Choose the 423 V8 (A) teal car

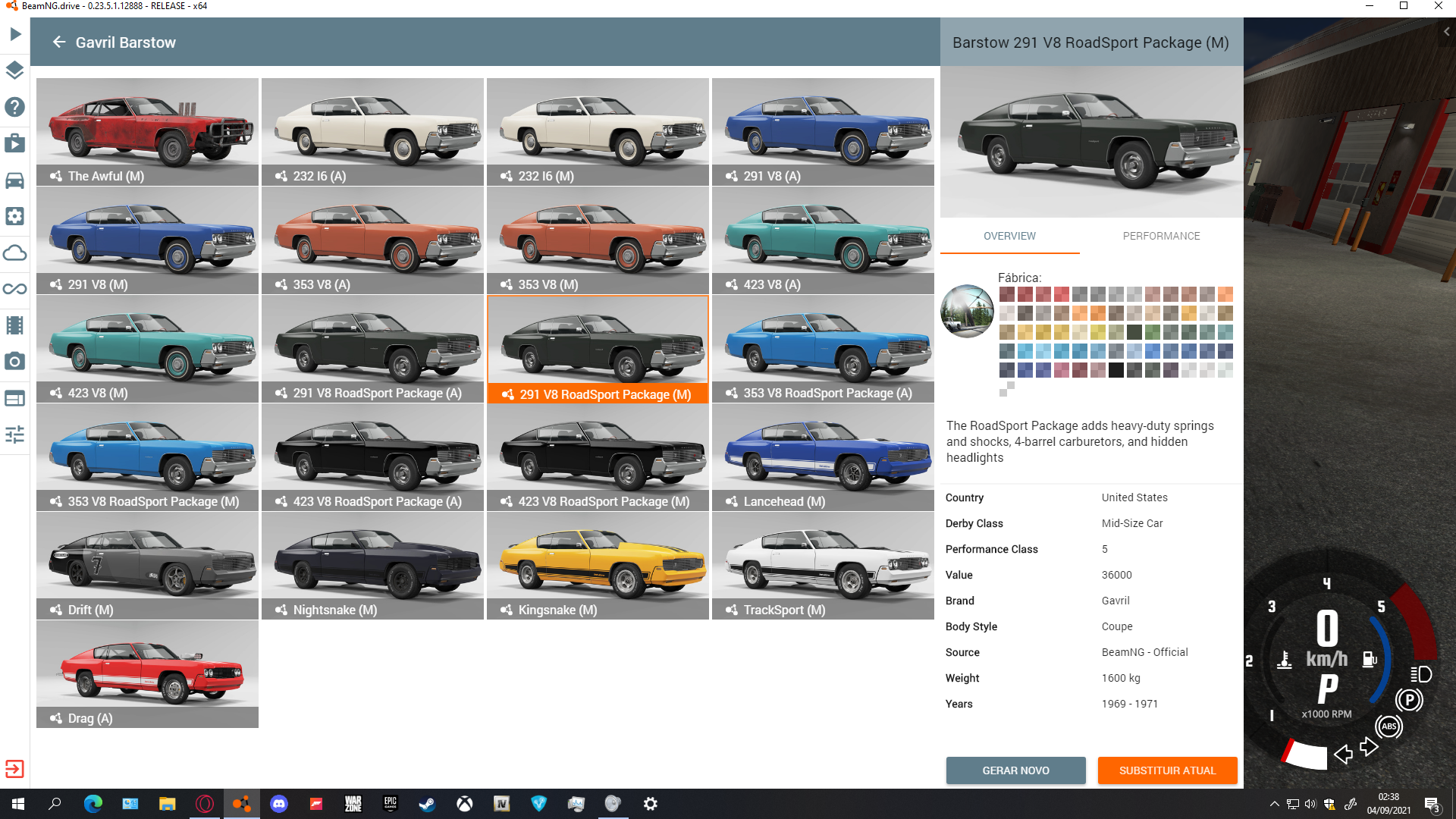[823, 240]
